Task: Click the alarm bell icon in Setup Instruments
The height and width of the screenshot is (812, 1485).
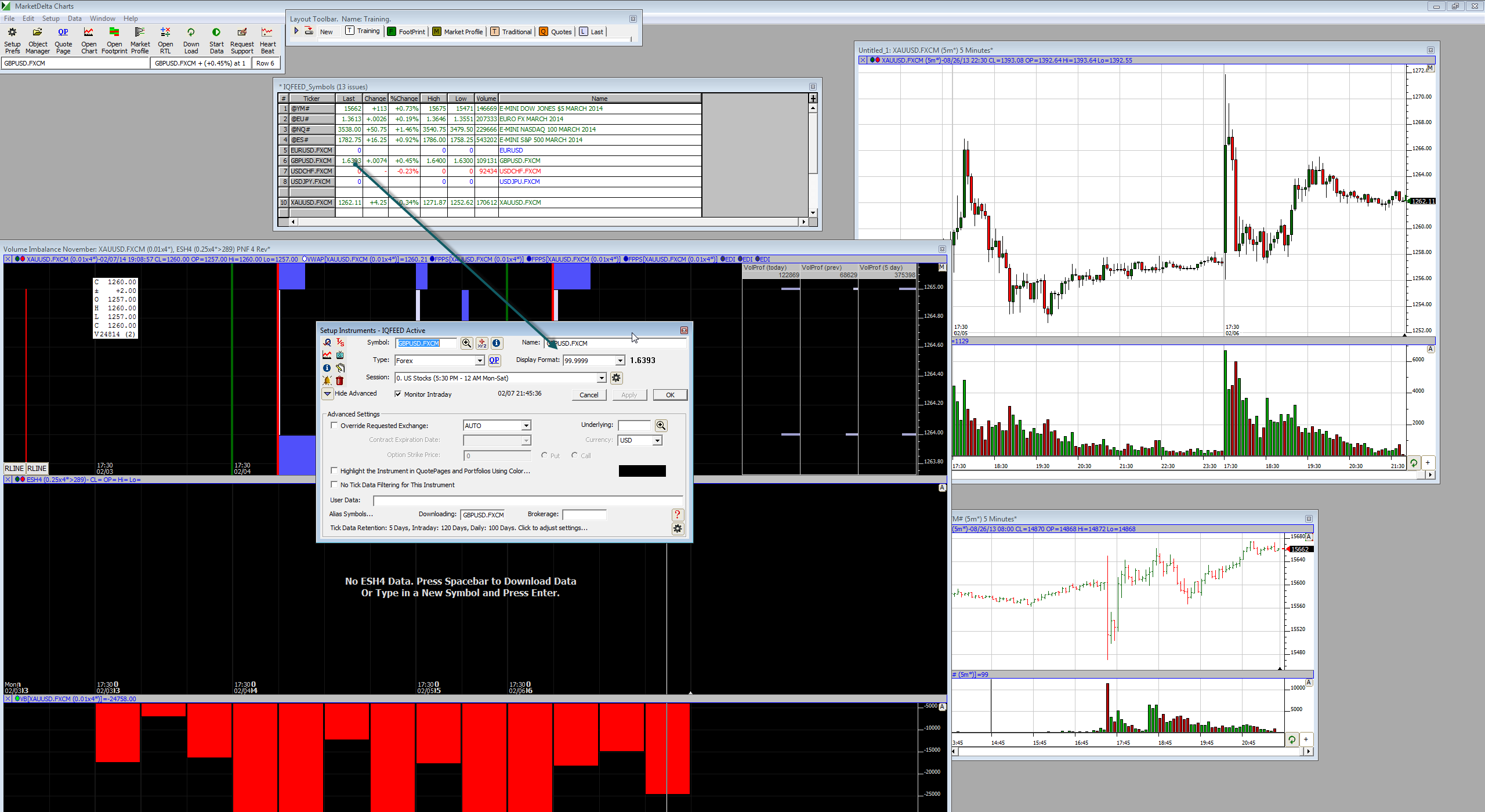Action: [x=327, y=381]
